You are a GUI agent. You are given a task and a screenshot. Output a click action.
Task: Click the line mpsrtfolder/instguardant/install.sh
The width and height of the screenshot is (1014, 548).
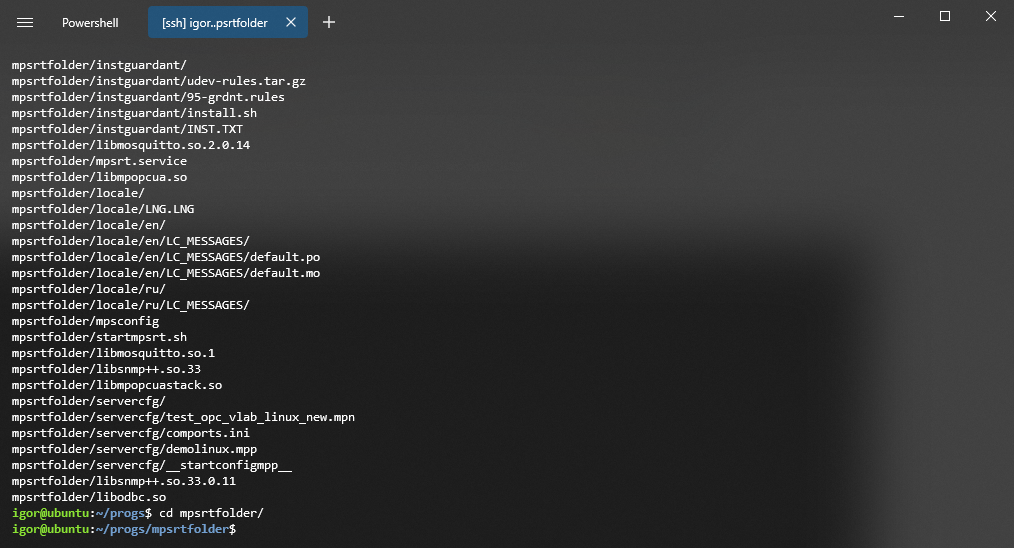coord(134,113)
